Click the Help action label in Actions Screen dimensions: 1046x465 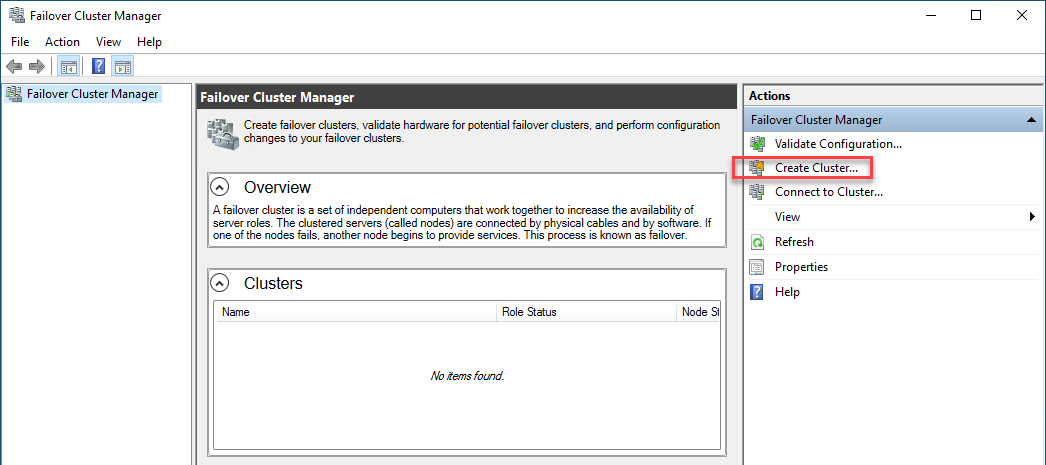(787, 292)
